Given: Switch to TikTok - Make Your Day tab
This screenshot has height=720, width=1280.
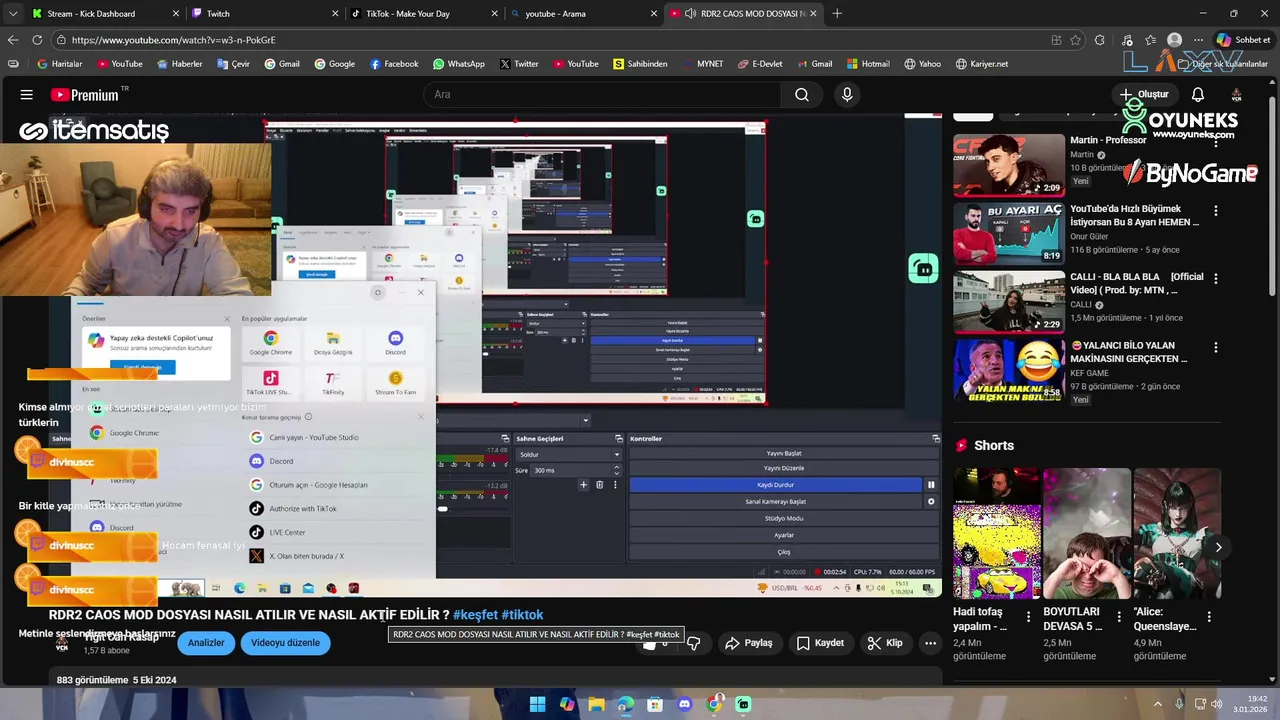Looking at the screenshot, I should point(424,14).
